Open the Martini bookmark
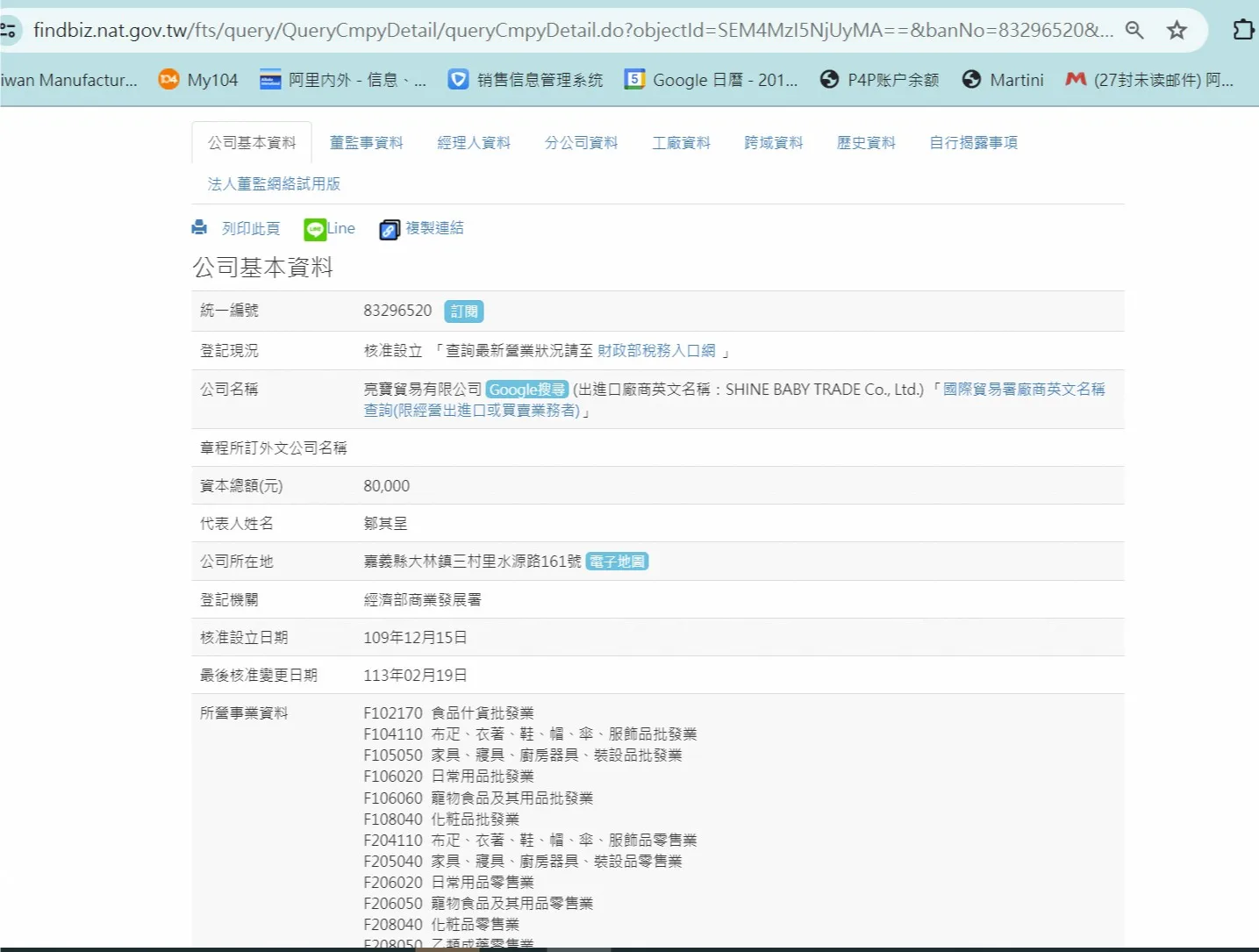 (x=1003, y=80)
